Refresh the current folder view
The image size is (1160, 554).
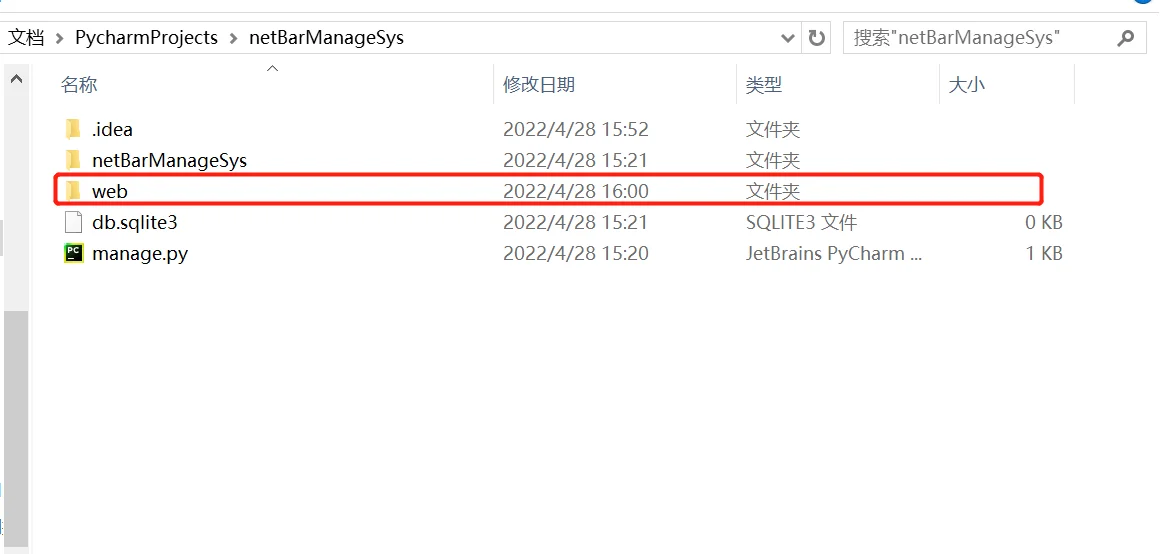817,38
